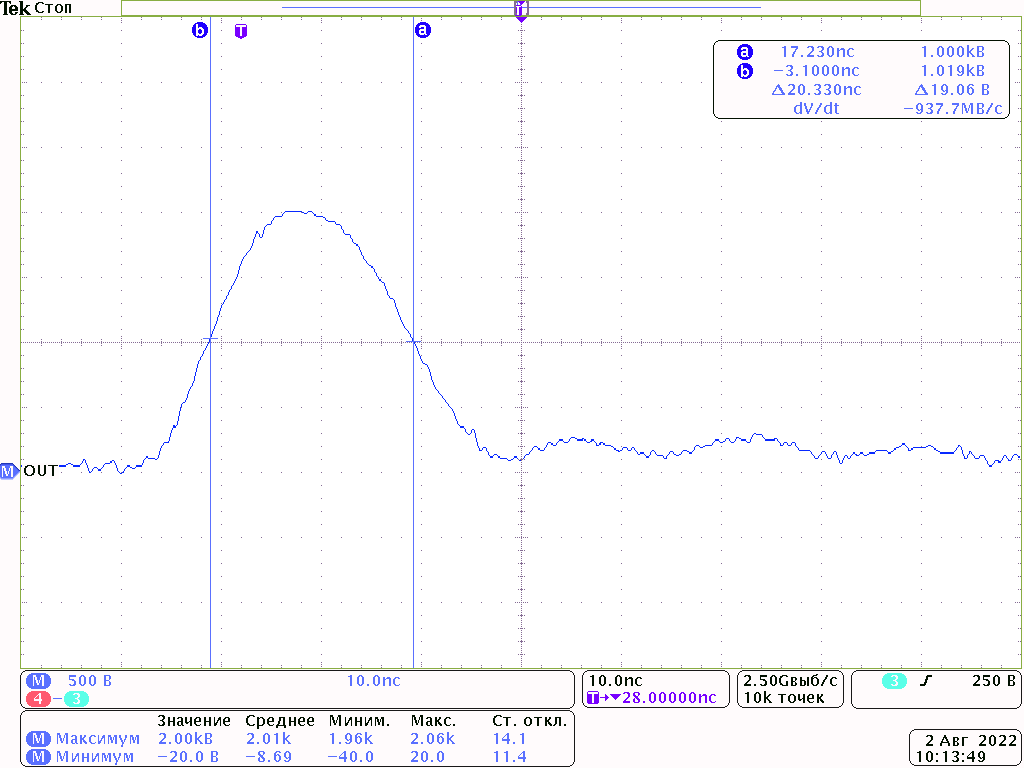Image resolution: width=1024 pixels, height=768 pixels.
Task: Click the cursor b icon in the readout
Action: pos(743,71)
